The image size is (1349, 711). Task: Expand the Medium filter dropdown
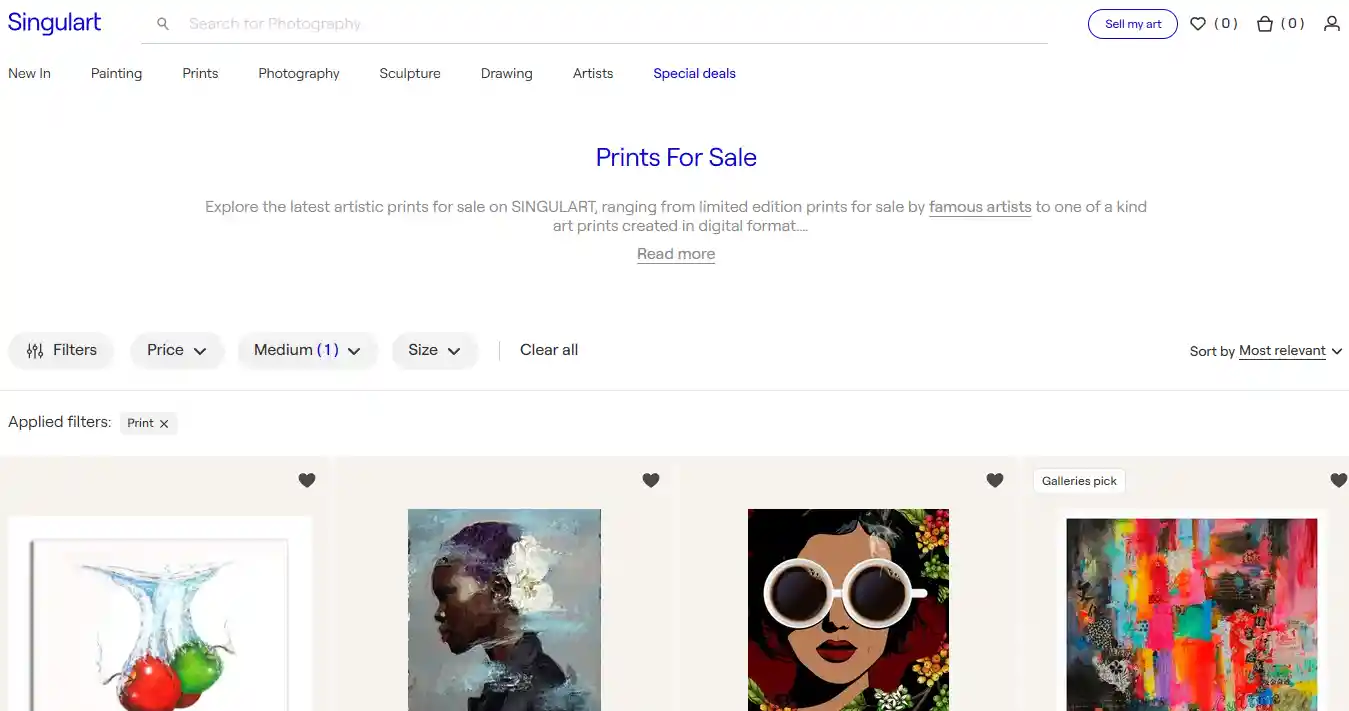point(307,350)
